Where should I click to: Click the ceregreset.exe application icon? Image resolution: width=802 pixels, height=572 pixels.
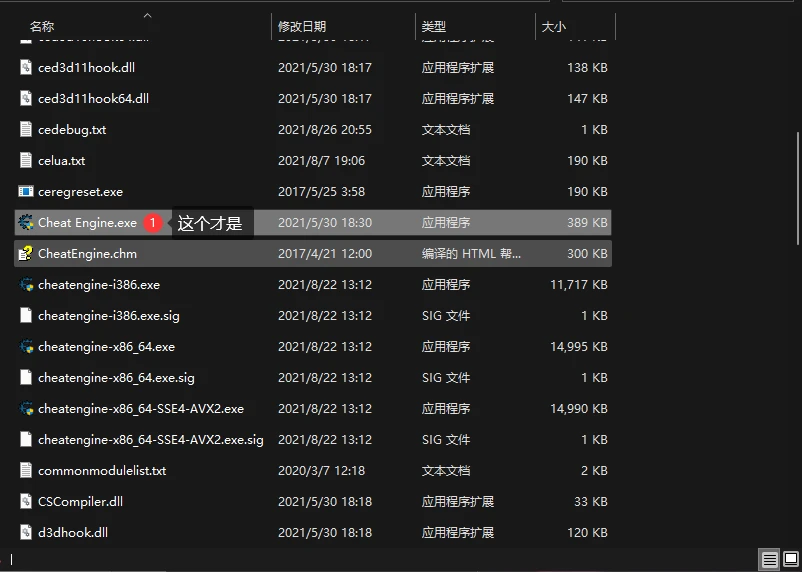[26, 191]
